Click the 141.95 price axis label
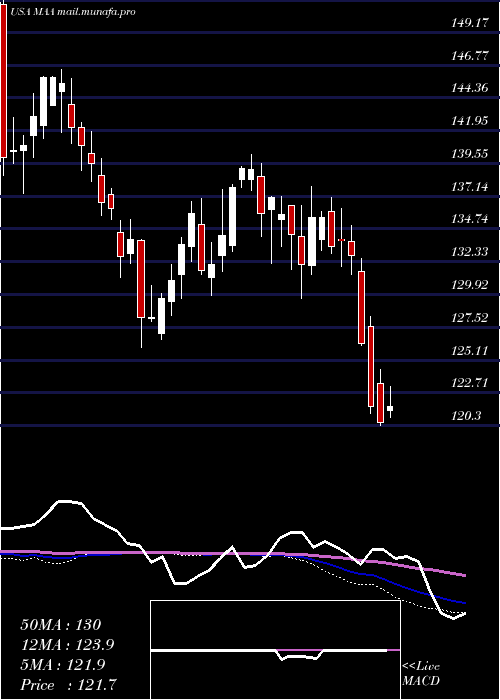The width and height of the screenshot is (500, 700). click(x=470, y=121)
